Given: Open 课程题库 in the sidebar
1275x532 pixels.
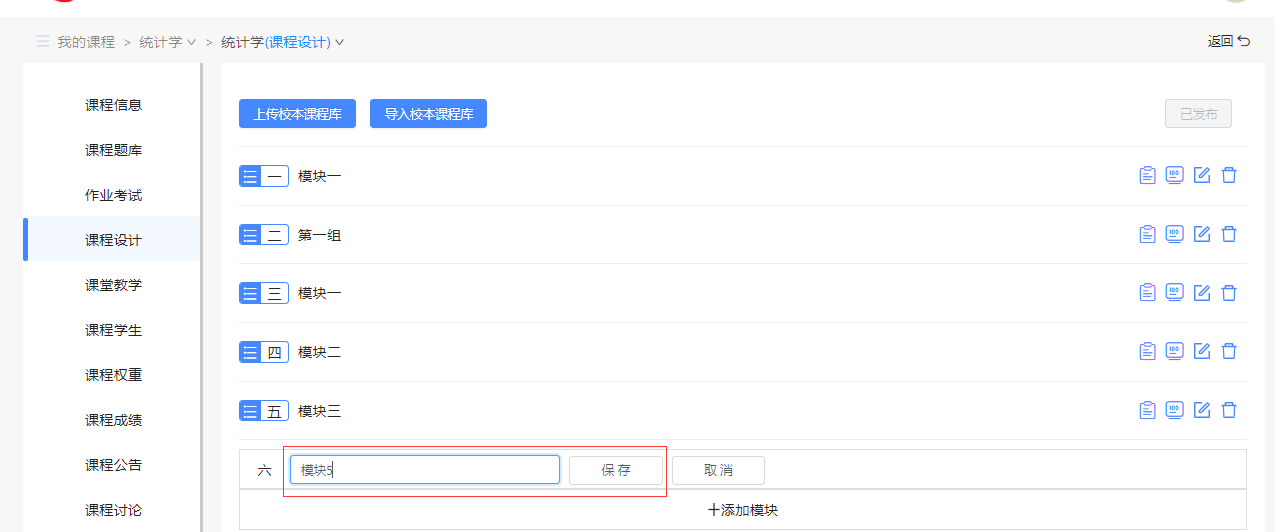Looking at the screenshot, I should [113, 150].
